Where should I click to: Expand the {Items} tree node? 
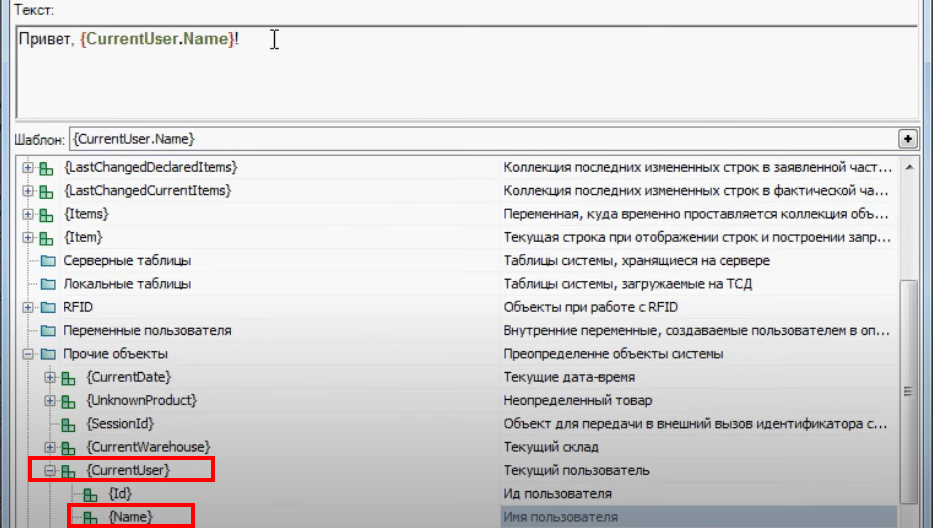pyautogui.click(x=27, y=214)
